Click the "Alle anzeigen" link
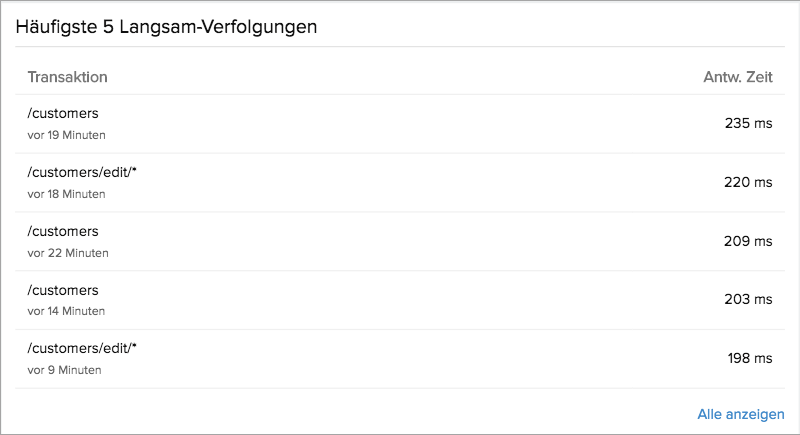Image resolution: width=800 pixels, height=435 pixels. click(x=741, y=414)
